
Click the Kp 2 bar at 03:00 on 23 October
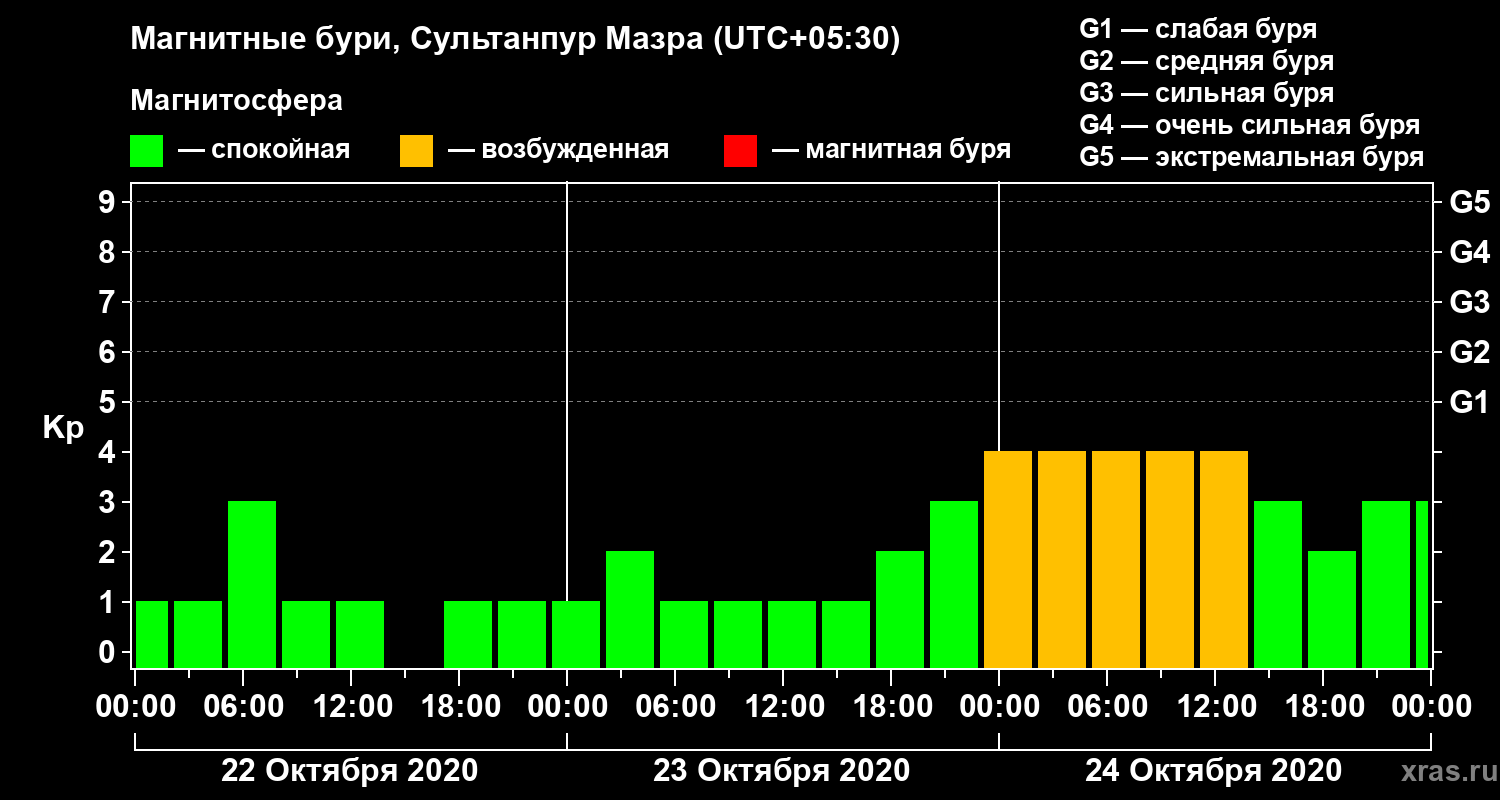pyautogui.click(x=630, y=609)
